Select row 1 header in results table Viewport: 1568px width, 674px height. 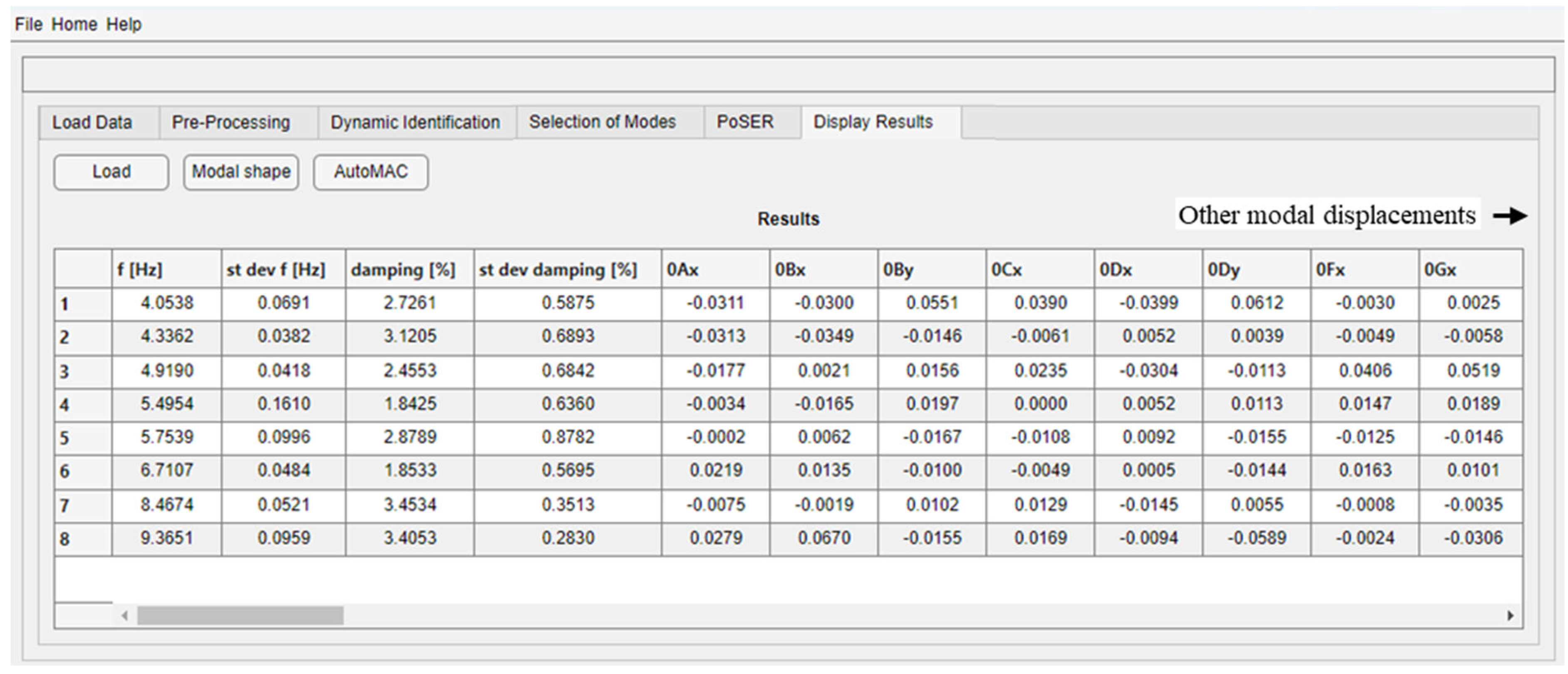[83, 304]
